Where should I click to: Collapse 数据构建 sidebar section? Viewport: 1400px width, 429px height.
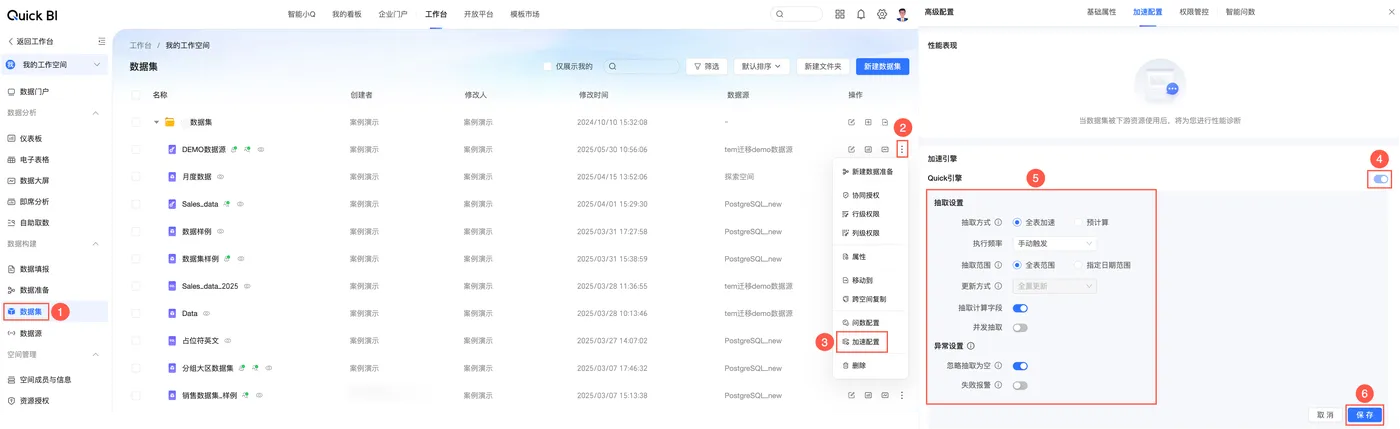96,244
